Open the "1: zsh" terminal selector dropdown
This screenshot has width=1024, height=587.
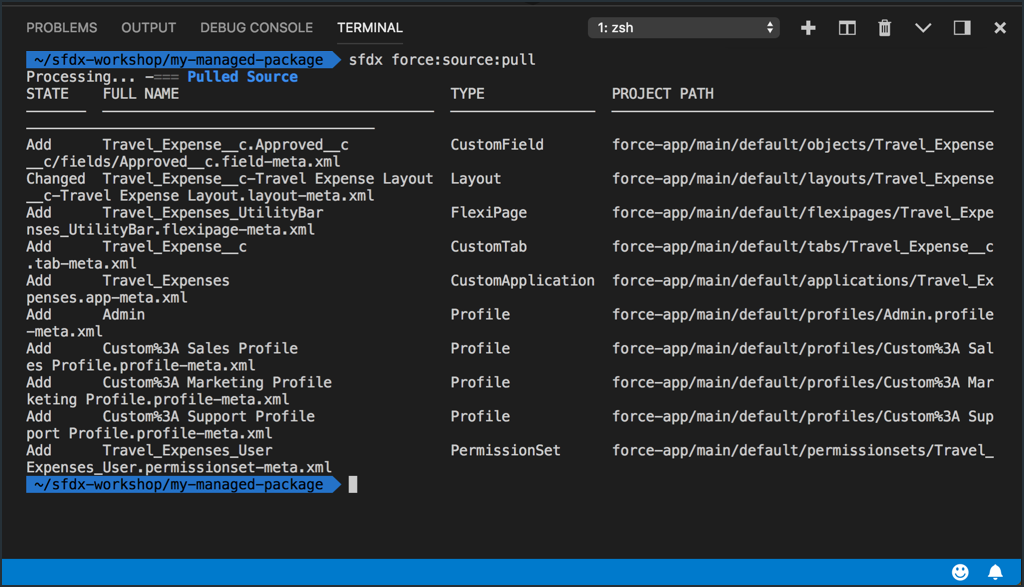coord(684,28)
